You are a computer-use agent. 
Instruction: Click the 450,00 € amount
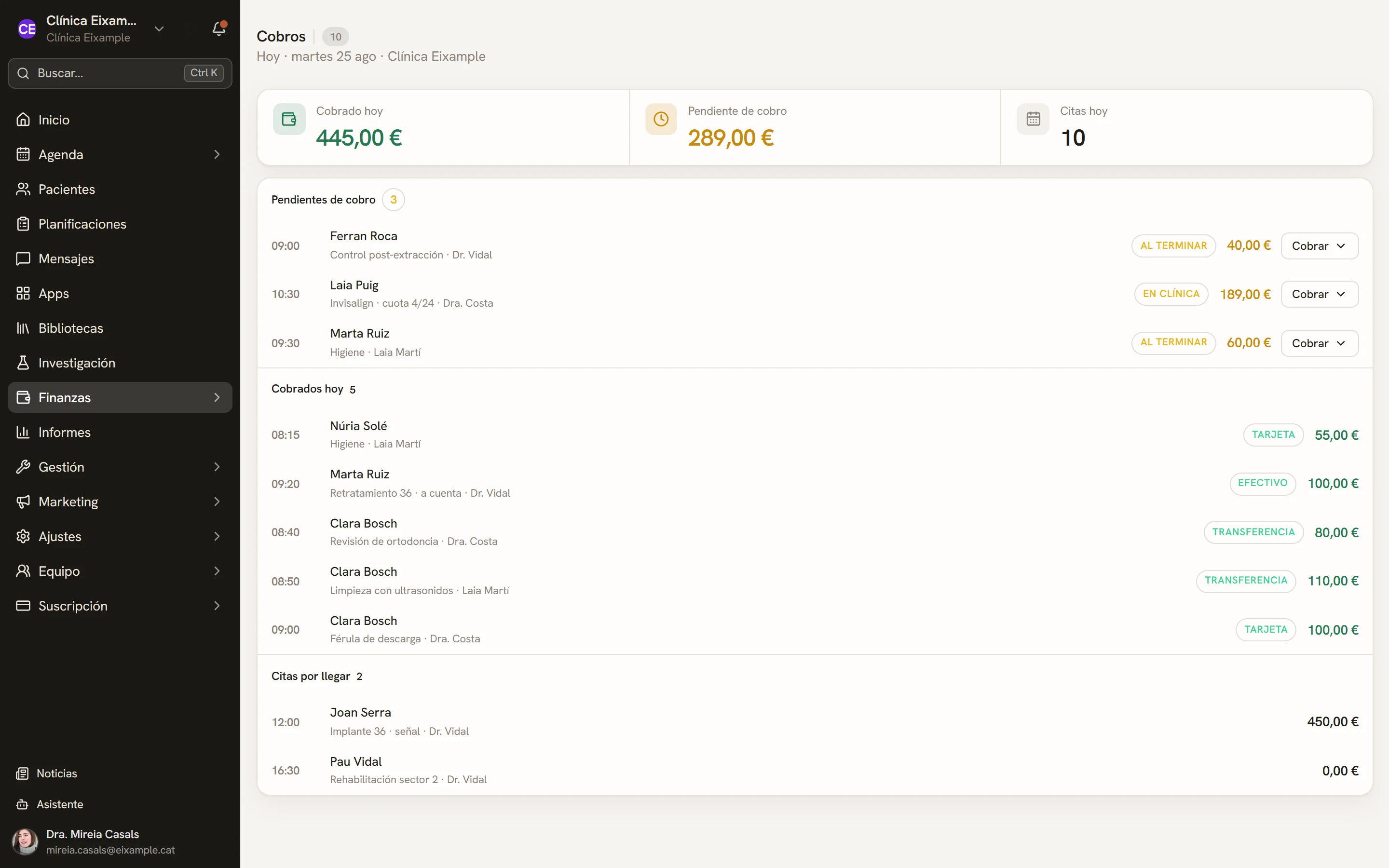pyautogui.click(x=1333, y=722)
